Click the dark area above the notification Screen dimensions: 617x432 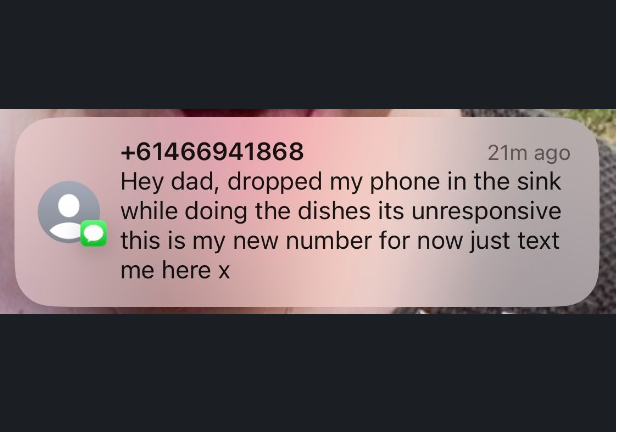click(308, 54)
